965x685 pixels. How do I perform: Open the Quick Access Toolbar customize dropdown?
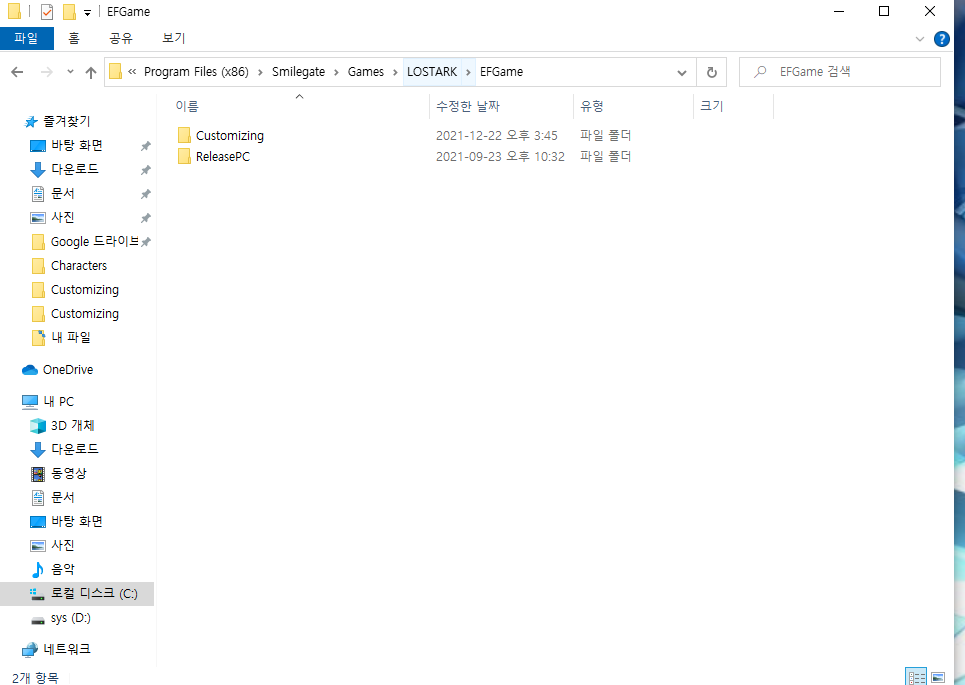pos(87,12)
